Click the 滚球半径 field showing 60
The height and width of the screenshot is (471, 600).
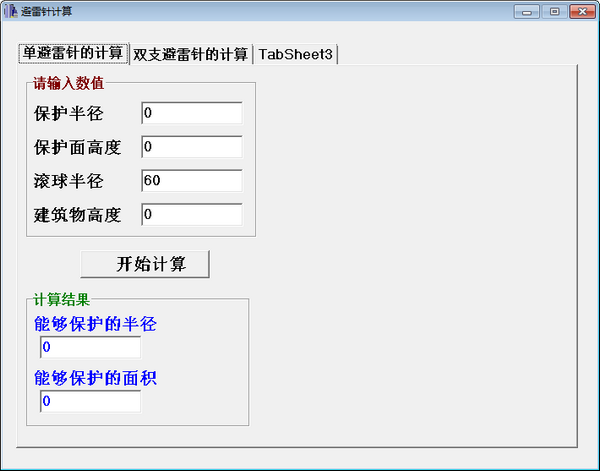[x=192, y=180]
